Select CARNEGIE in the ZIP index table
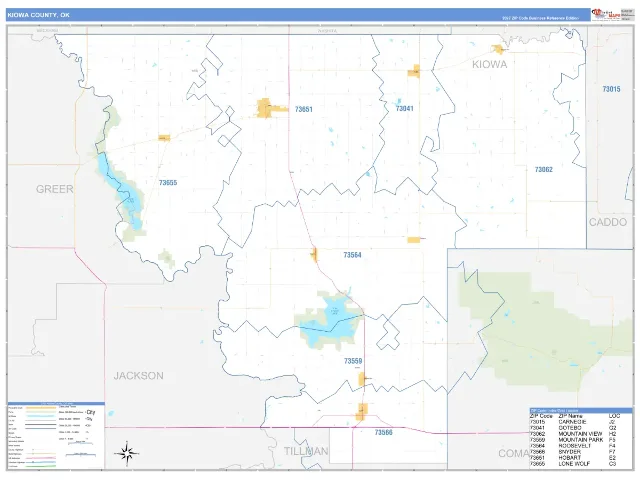Screen dimensions: 640x480 [x=572, y=422]
